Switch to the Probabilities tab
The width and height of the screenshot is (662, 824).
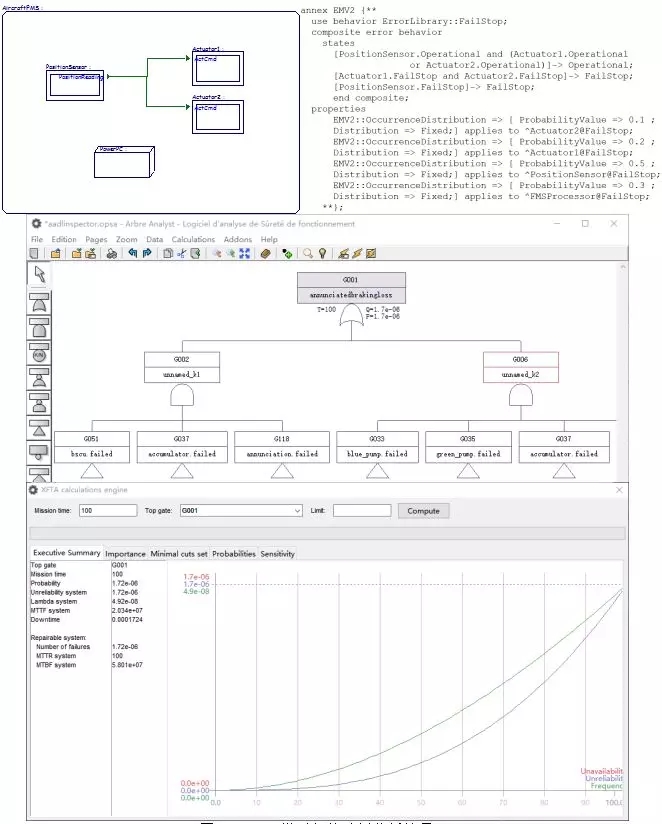click(x=234, y=554)
